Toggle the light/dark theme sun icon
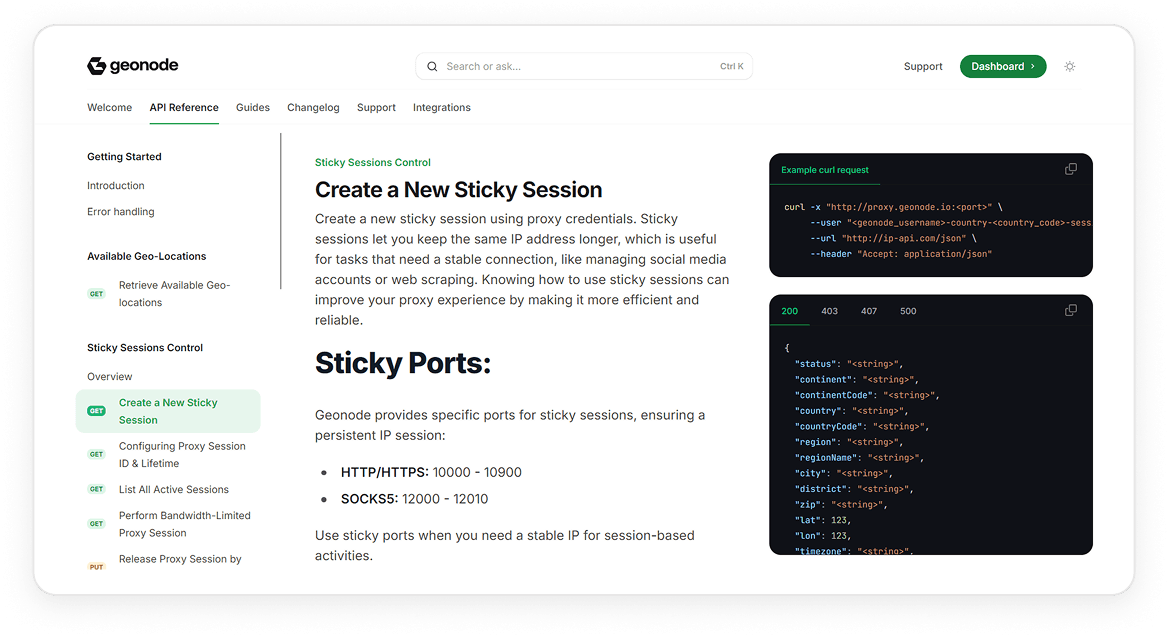The width and height of the screenshot is (1168, 636). 1070,66
